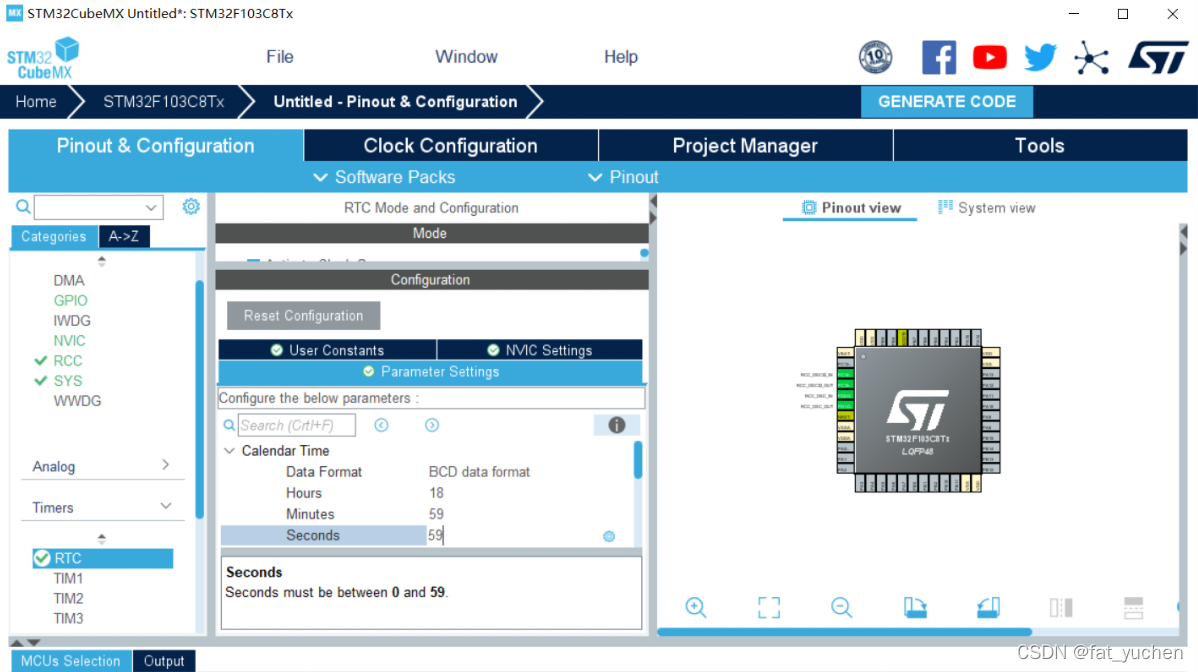This screenshot has width=1198, height=672.
Task: Go to Home breadcrumb
Action: click(x=36, y=102)
